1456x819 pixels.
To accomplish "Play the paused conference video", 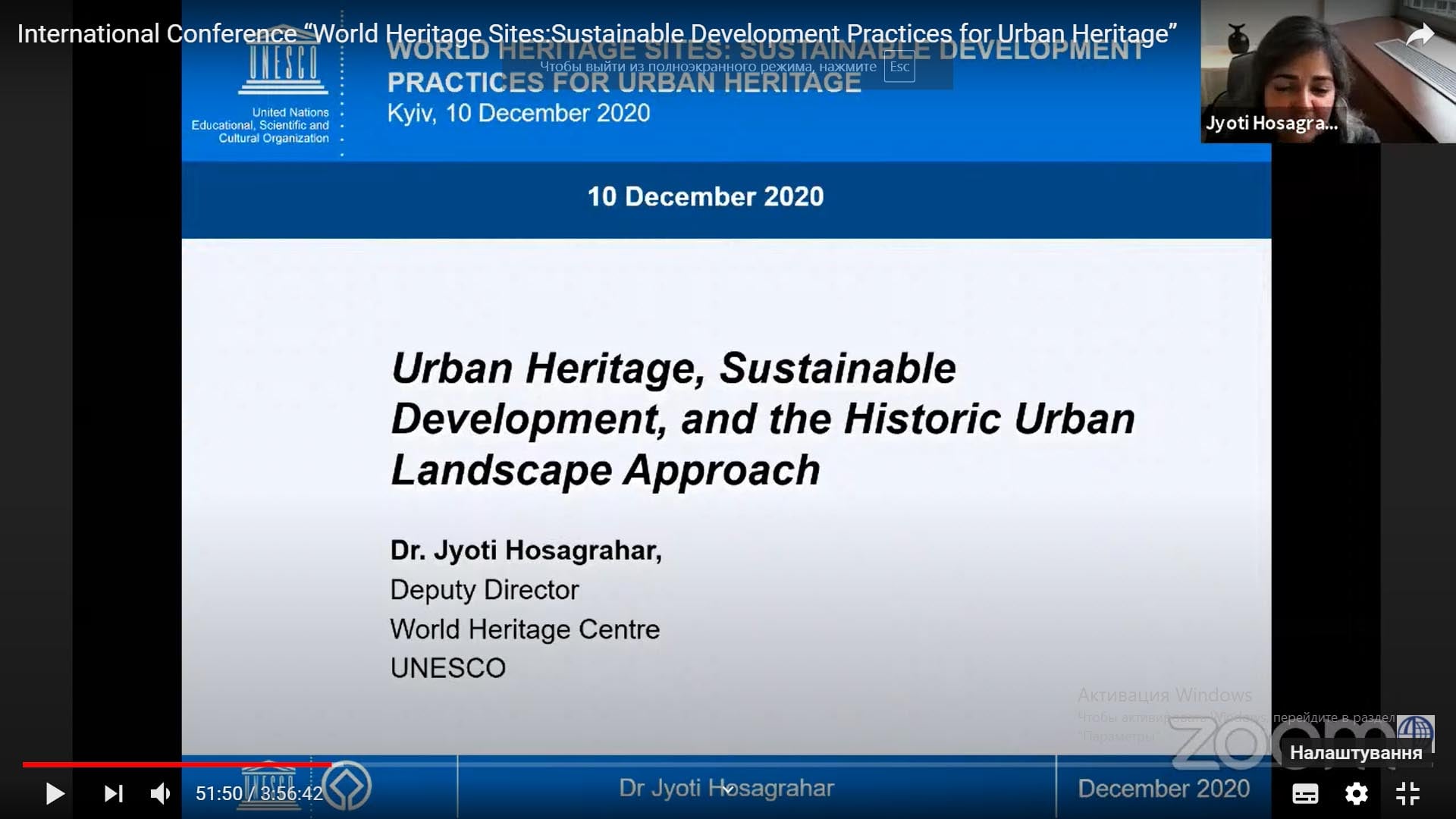I will point(55,794).
